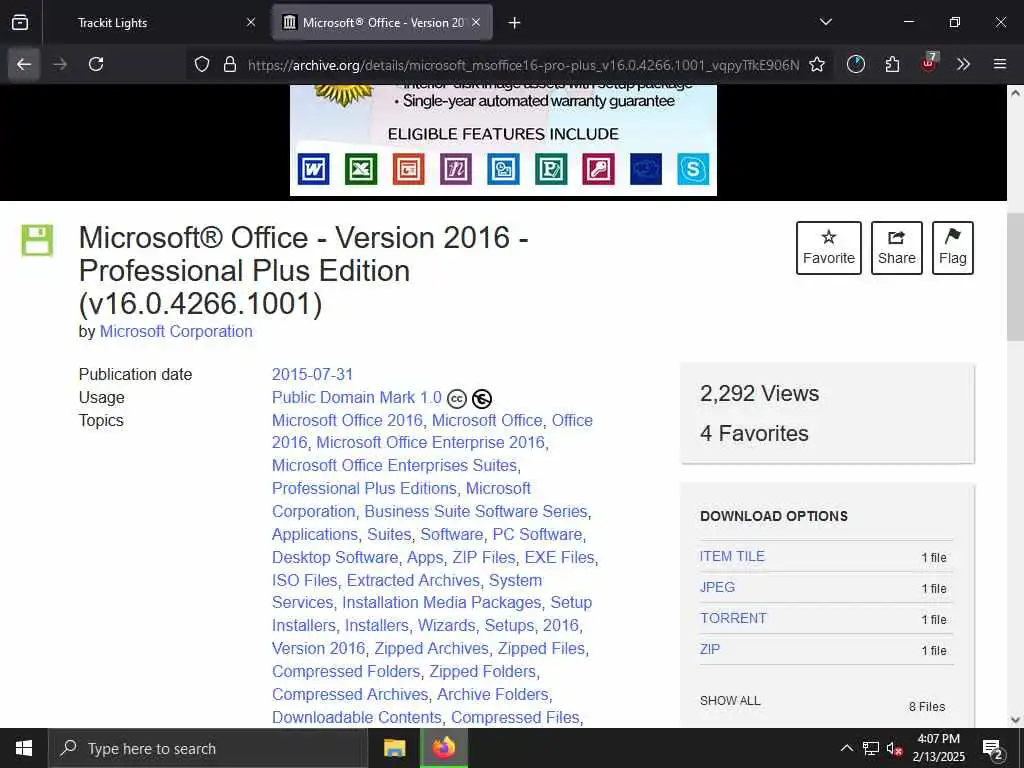
Task: Click the Microsoft Office 2016 topic link
Action: click(x=347, y=420)
